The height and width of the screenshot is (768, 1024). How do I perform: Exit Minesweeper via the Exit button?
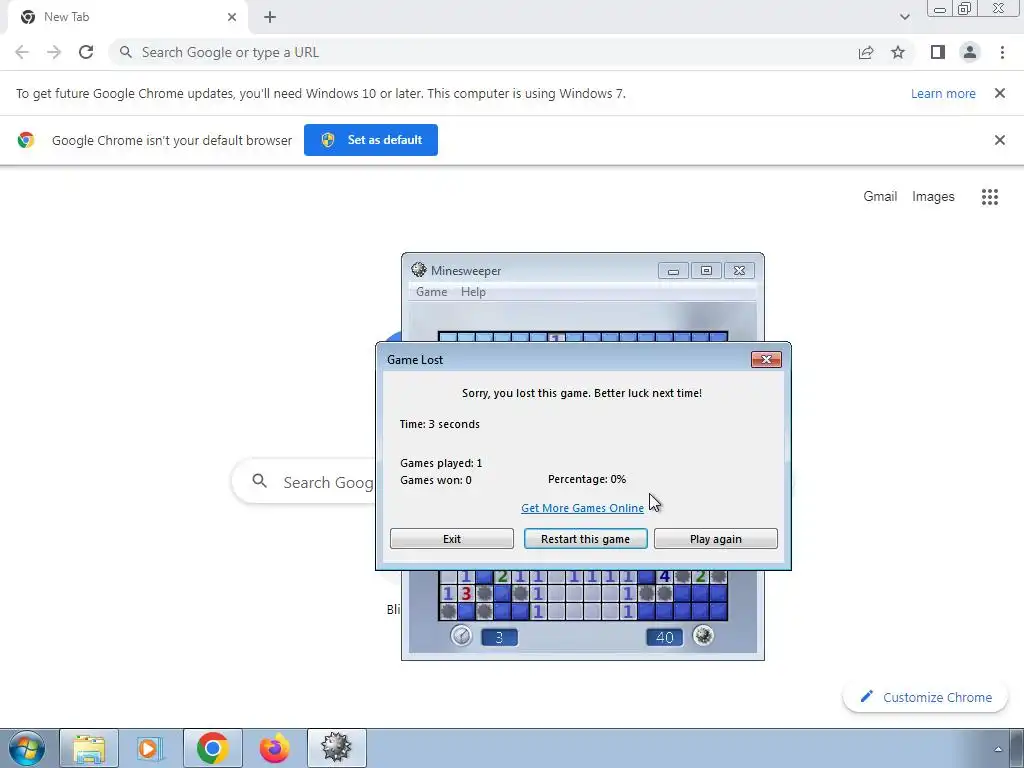(452, 539)
